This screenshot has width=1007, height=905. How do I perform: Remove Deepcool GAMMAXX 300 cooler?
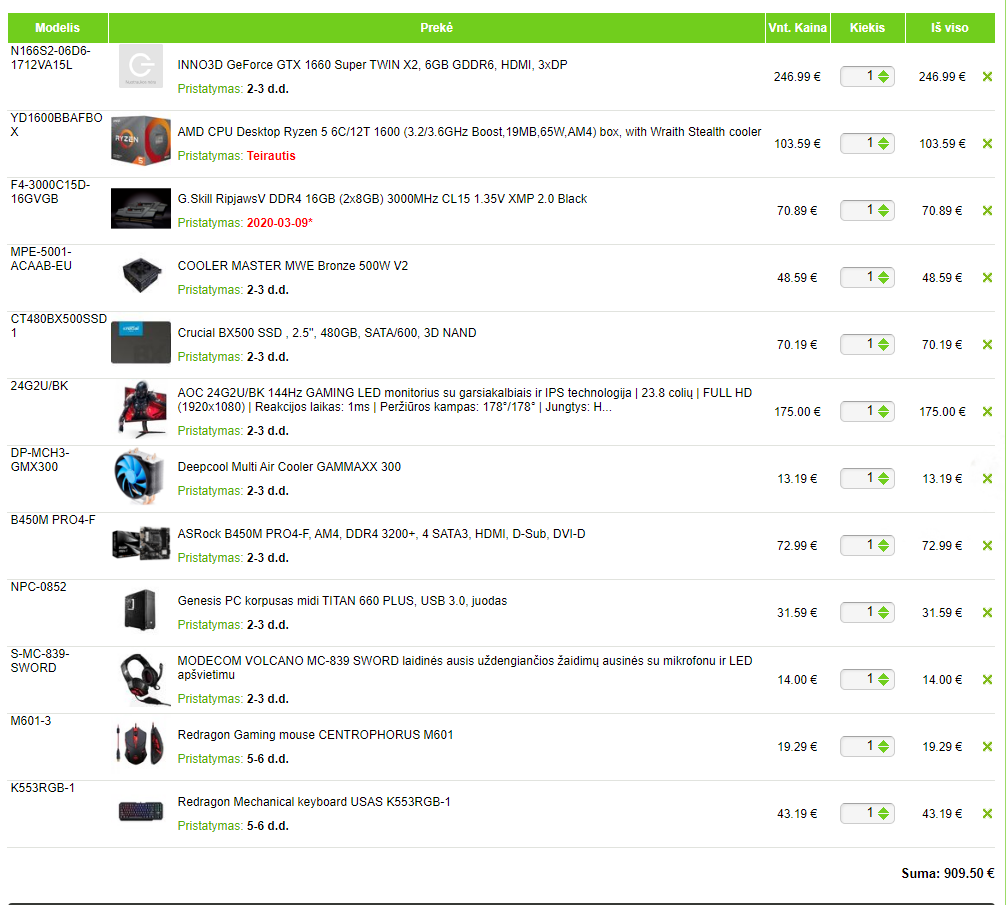[987, 479]
